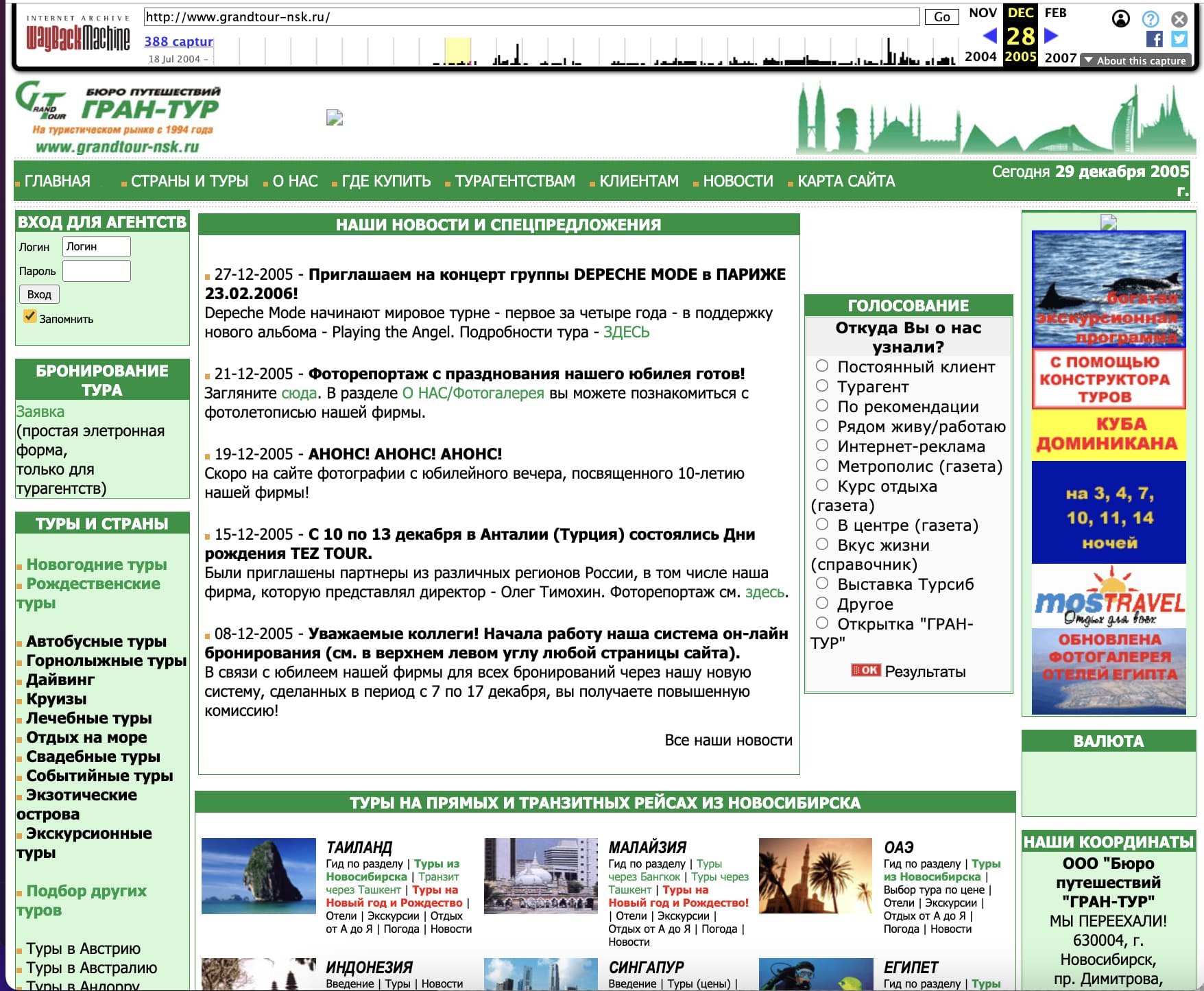Open the КЛИЕНТАМ menu item
The image size is (1204, 991).
(639, 181)
